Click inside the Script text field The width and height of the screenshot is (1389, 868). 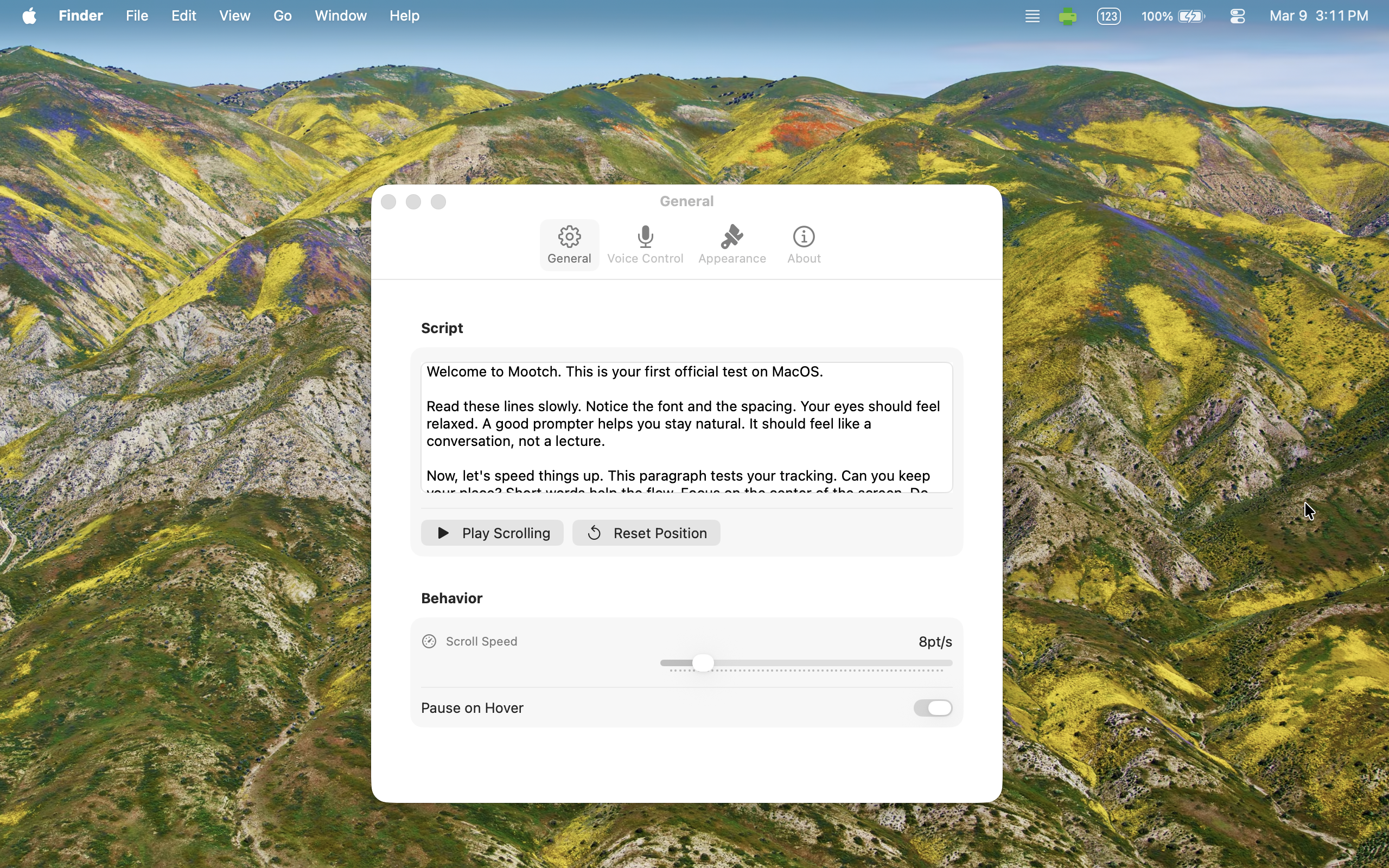point(686,427)
